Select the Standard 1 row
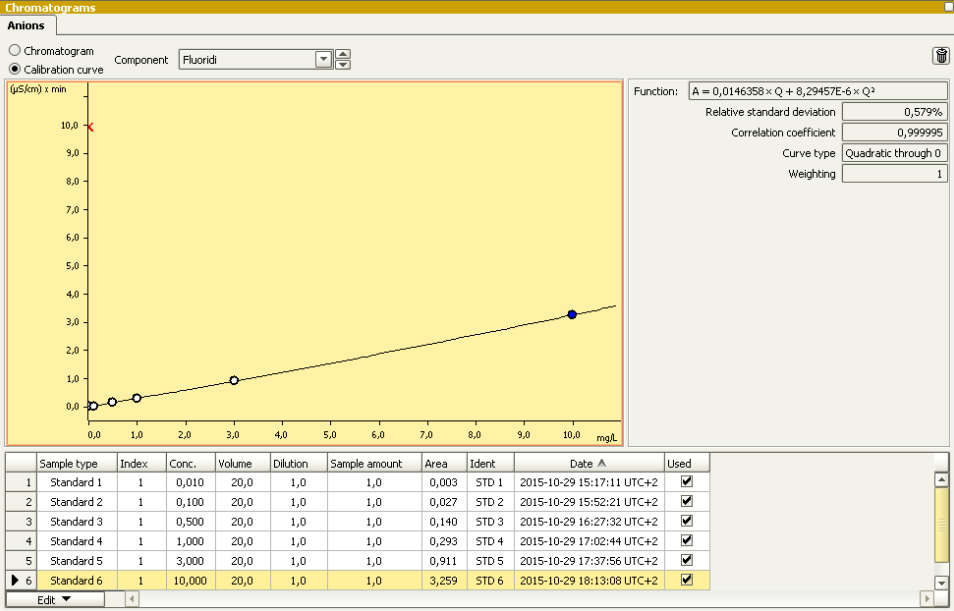This screenshot has width=954, height=611. (358, 482)
